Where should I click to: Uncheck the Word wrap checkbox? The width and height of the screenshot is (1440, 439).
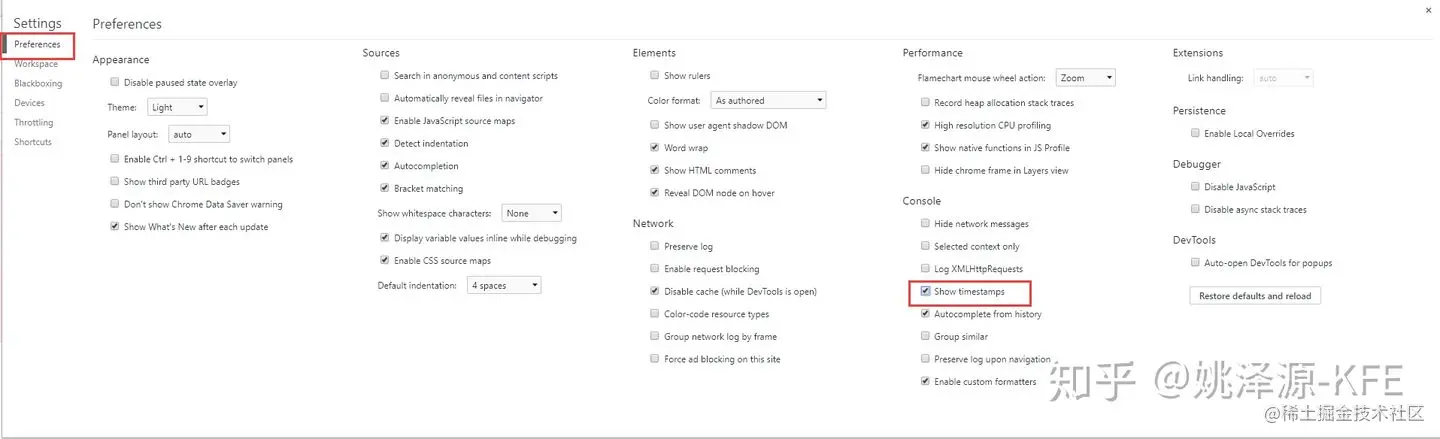[655, 148]
